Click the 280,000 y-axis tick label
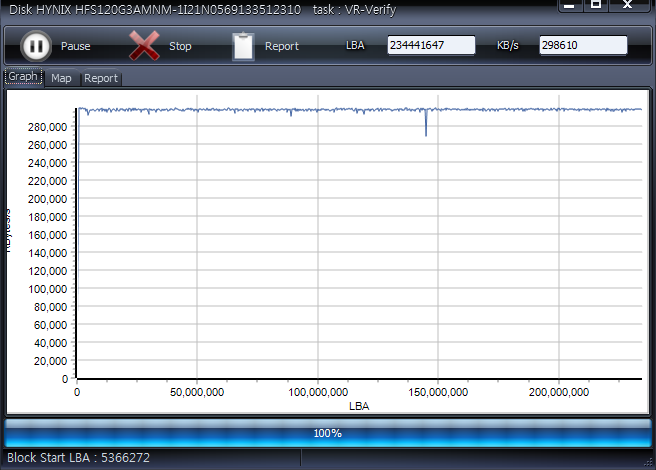This screenshot has height=470, width=656. point(49,127)
